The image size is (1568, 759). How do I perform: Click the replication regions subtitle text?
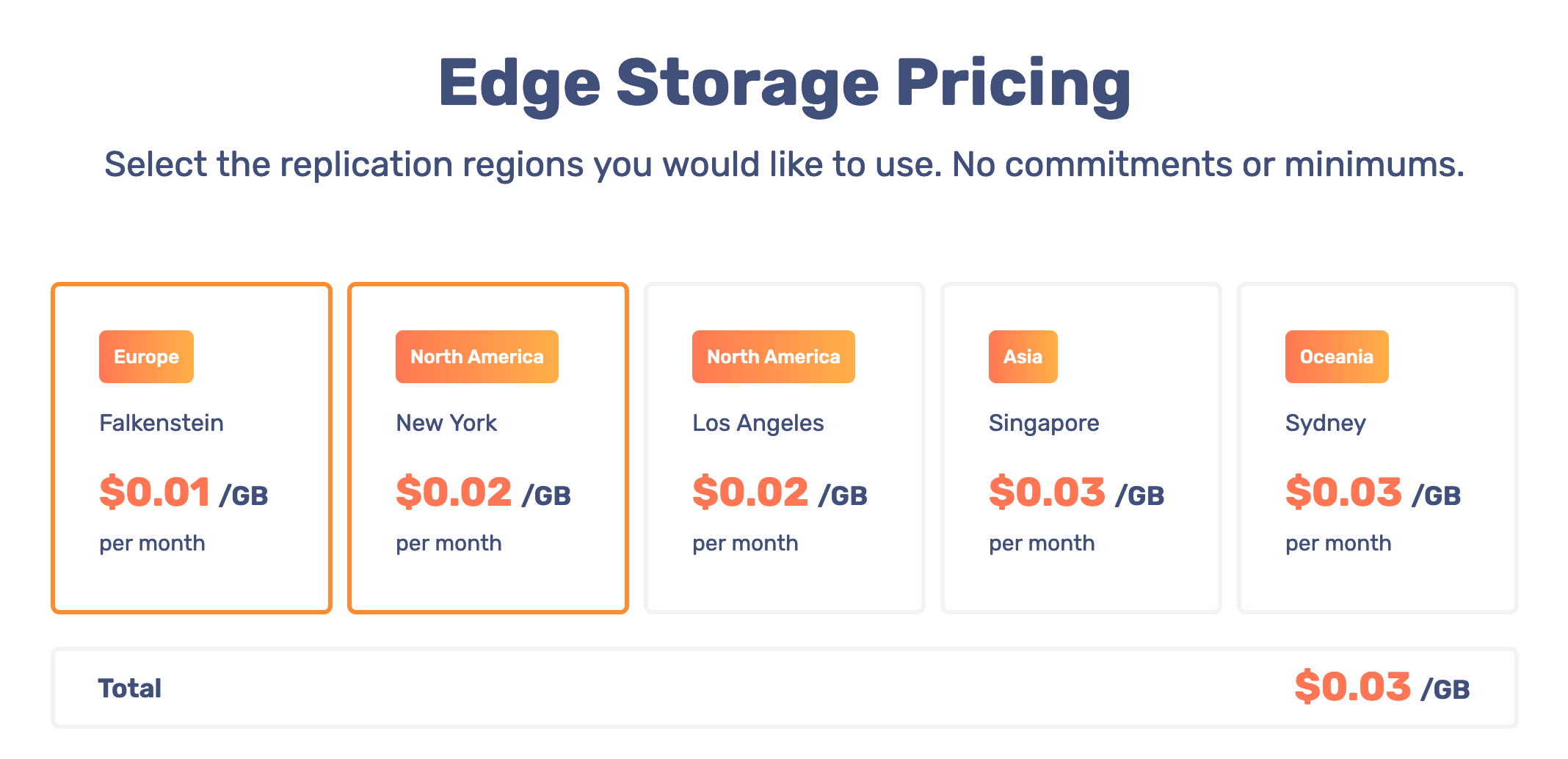(784, 164)
